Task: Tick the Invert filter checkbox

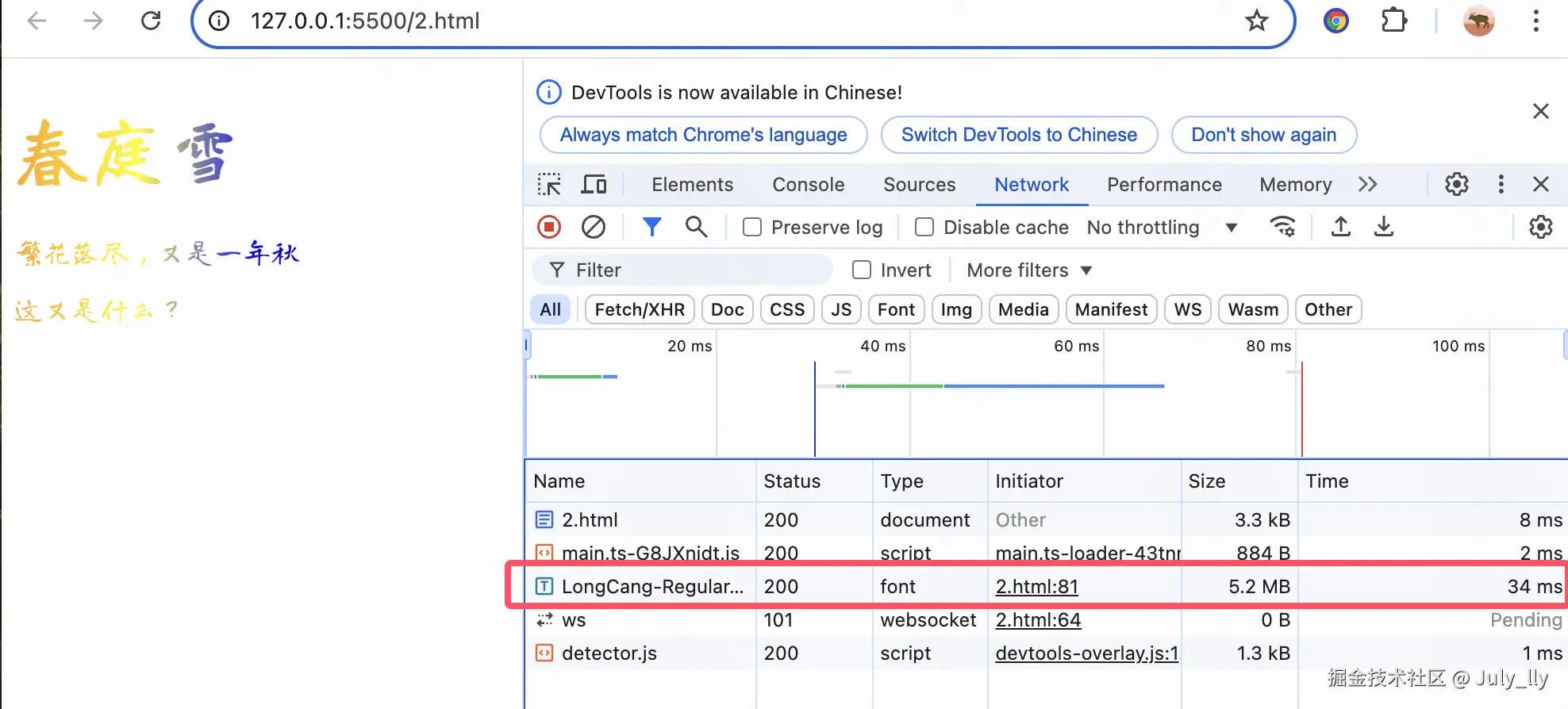Action: (862, 270)
